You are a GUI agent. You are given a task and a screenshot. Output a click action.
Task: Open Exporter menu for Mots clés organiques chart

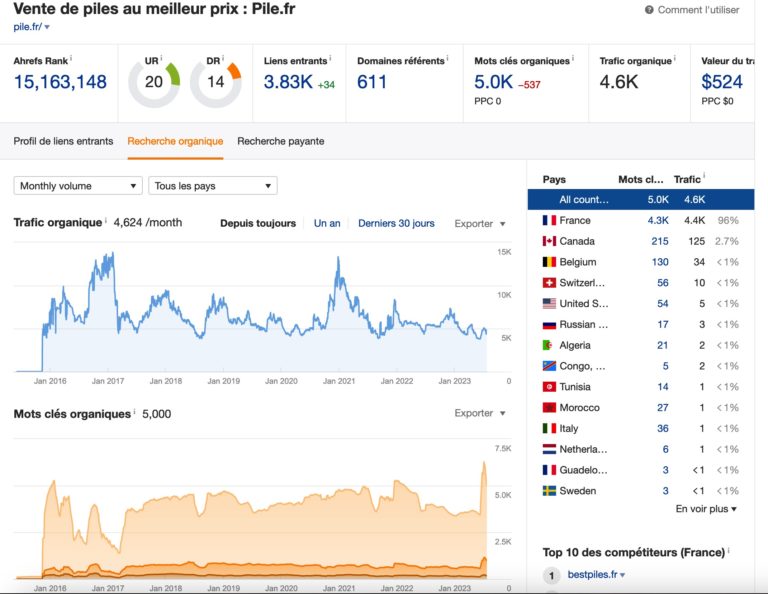480,413
